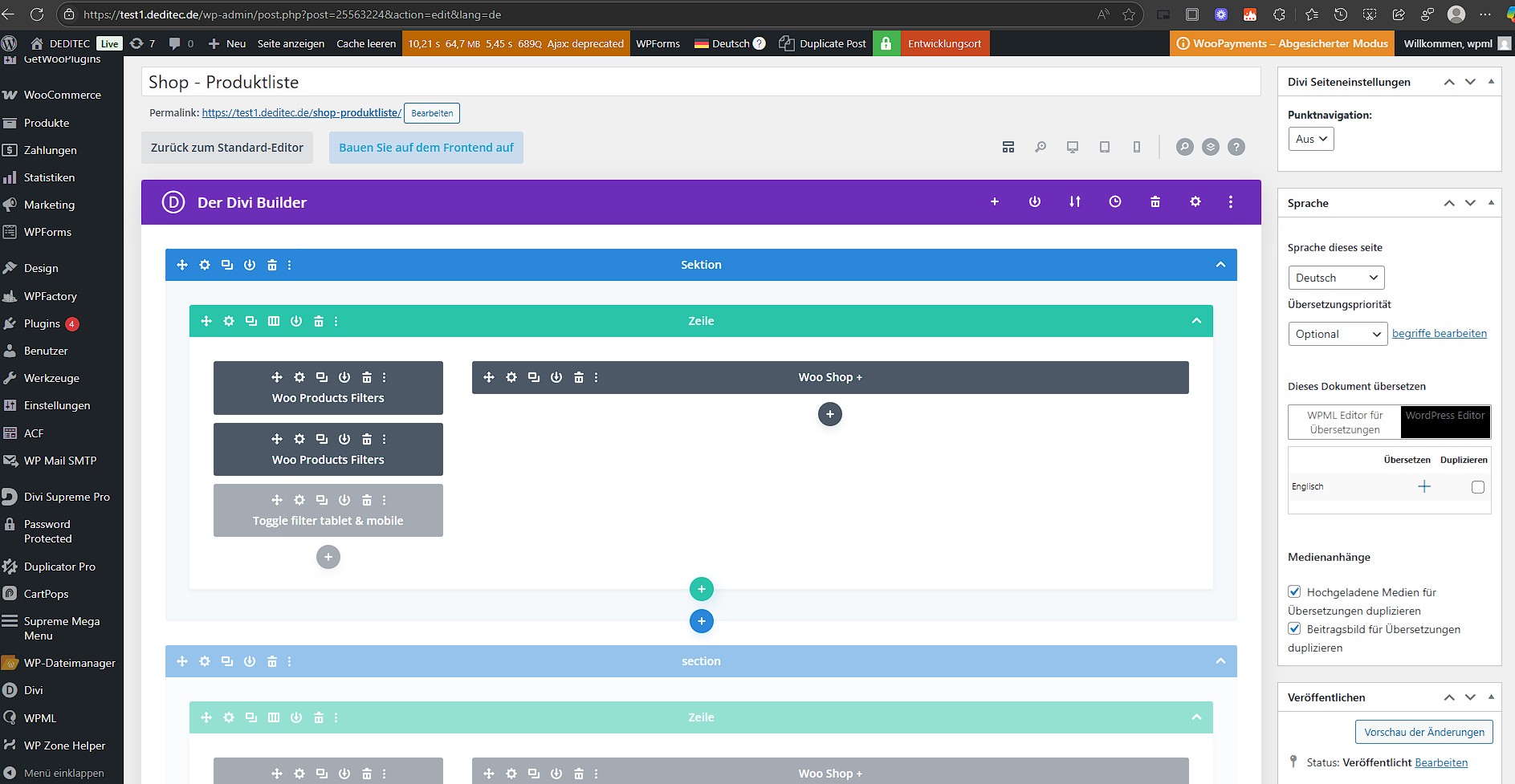1515x784 pixels.
Task: Select WordPress Editor translation option
Action: [x=1445, y=422]
